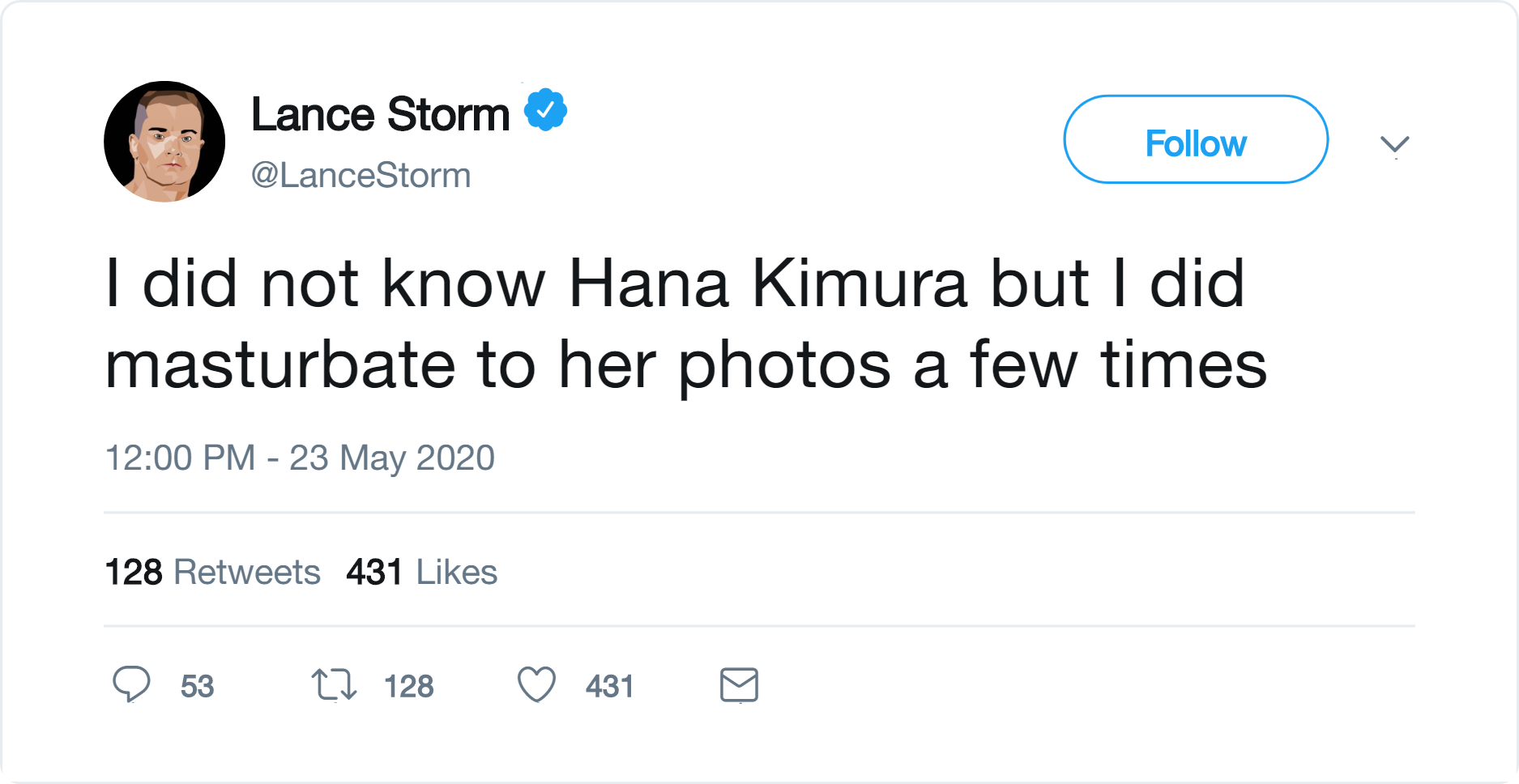Click the word photos in the tweet
This screenshot has height=784, width=1519.
pyautogui.click(x=784, y=366)
